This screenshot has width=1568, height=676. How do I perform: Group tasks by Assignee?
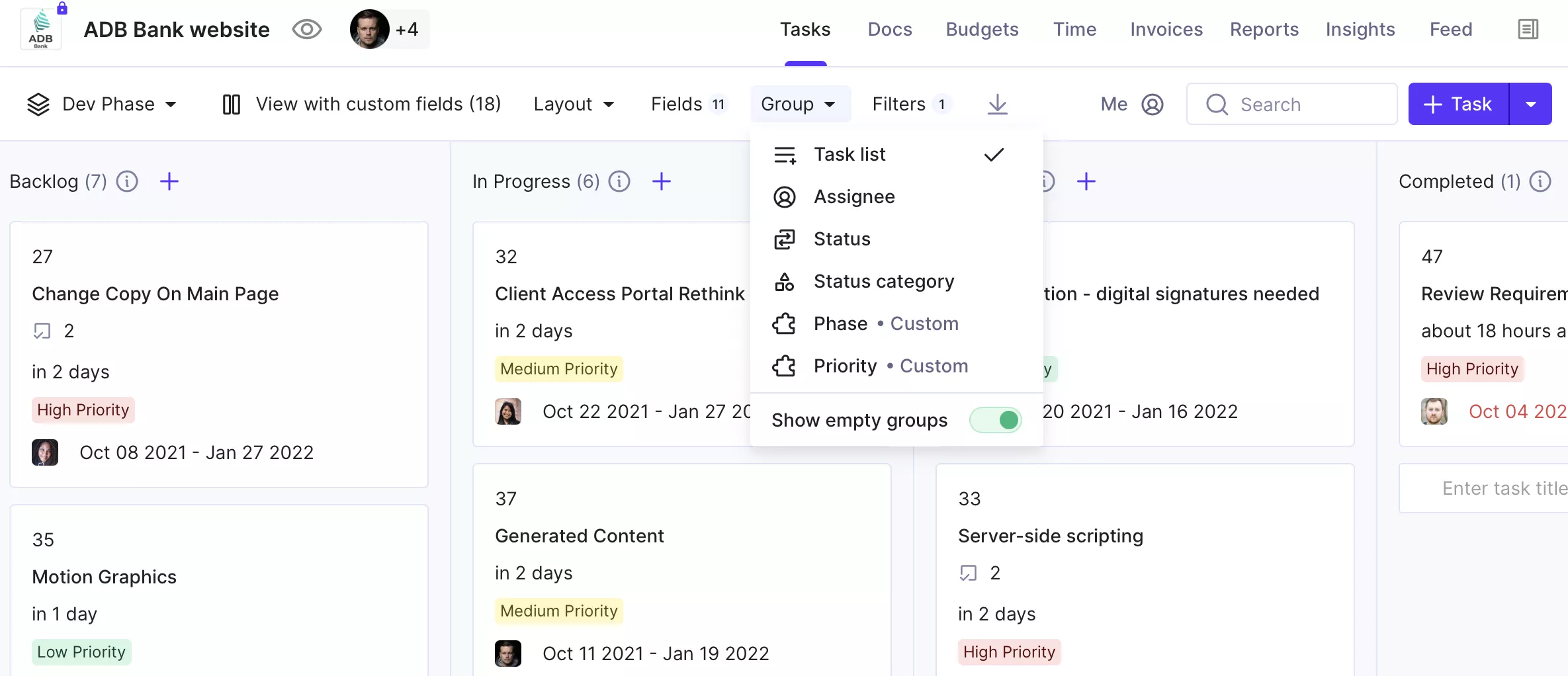(x=896, y=196)
